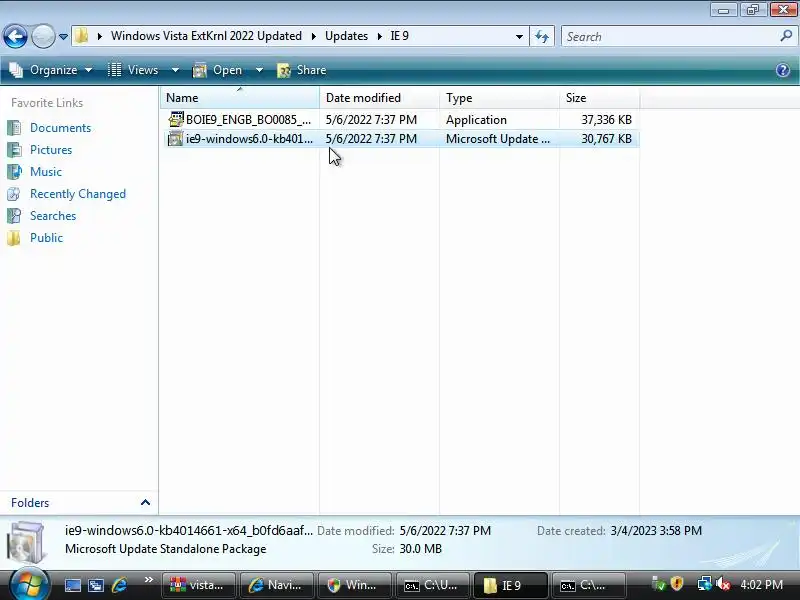Click the Documents icon in sidebar
Image resolution: width=800 pixels, height=600 pixels.
coord(14,128)
